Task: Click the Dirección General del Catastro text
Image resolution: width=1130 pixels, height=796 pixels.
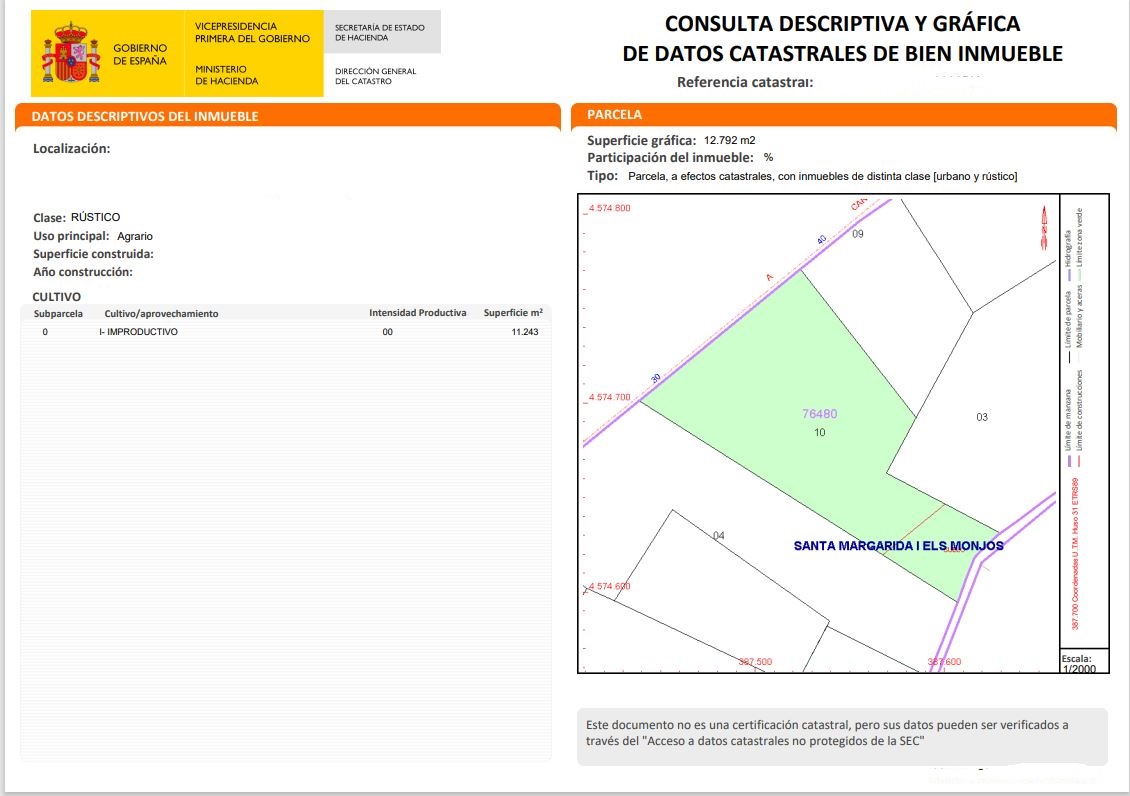Action: point(375,76)
